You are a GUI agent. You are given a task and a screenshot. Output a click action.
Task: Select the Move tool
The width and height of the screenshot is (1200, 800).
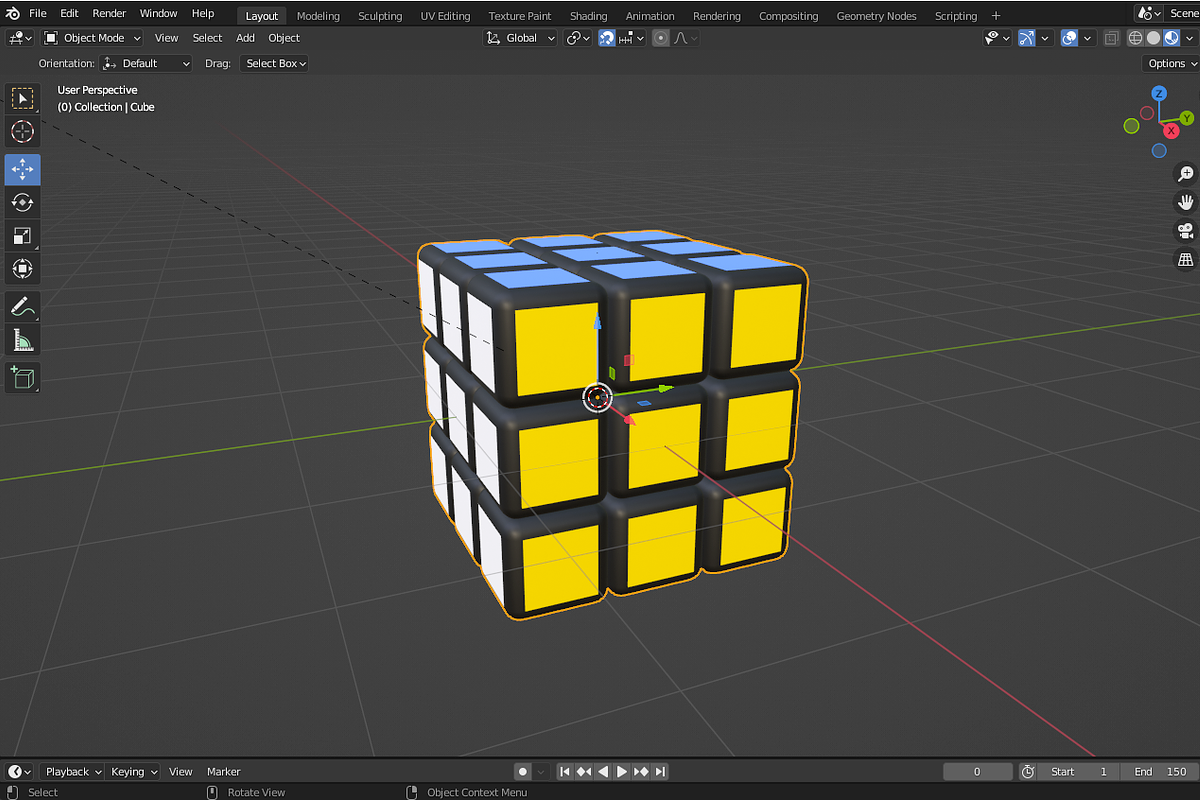click(x=22, y=170)
